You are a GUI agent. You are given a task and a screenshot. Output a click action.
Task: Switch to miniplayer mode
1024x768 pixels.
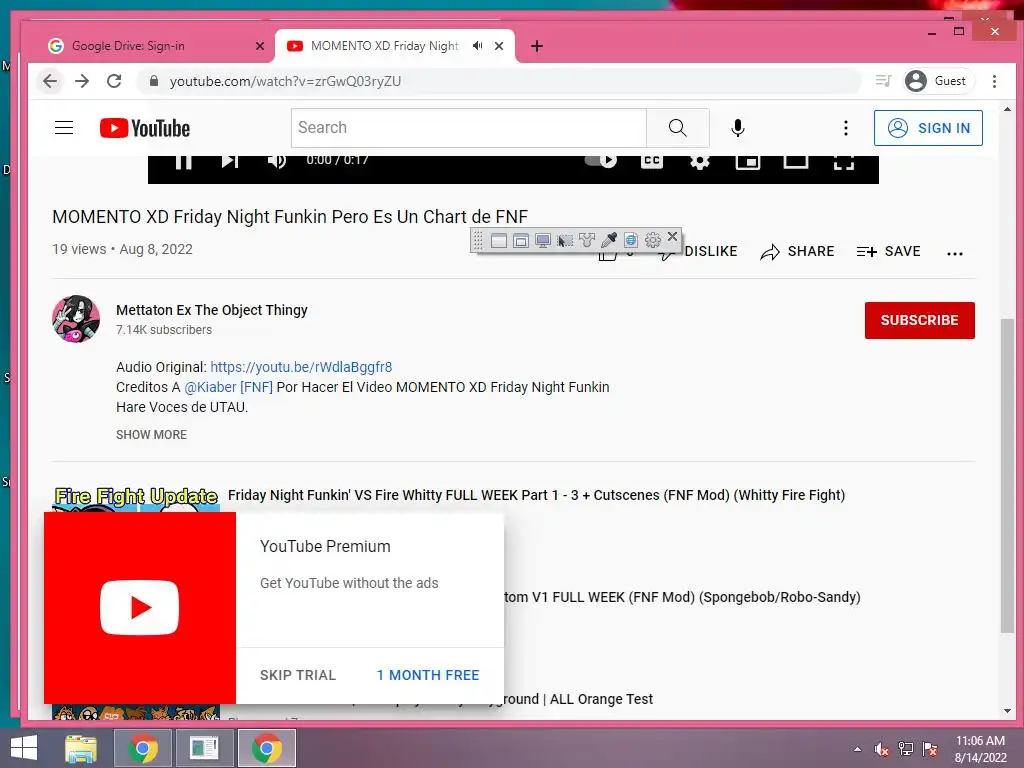[x=748, y=161]
